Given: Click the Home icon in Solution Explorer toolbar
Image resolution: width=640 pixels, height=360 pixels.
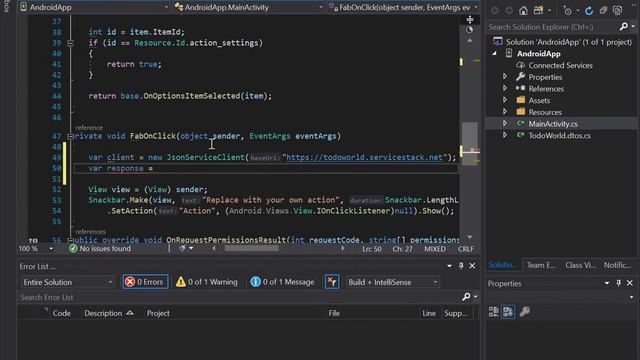Looking at the screenshot, I should click(523, 11).
